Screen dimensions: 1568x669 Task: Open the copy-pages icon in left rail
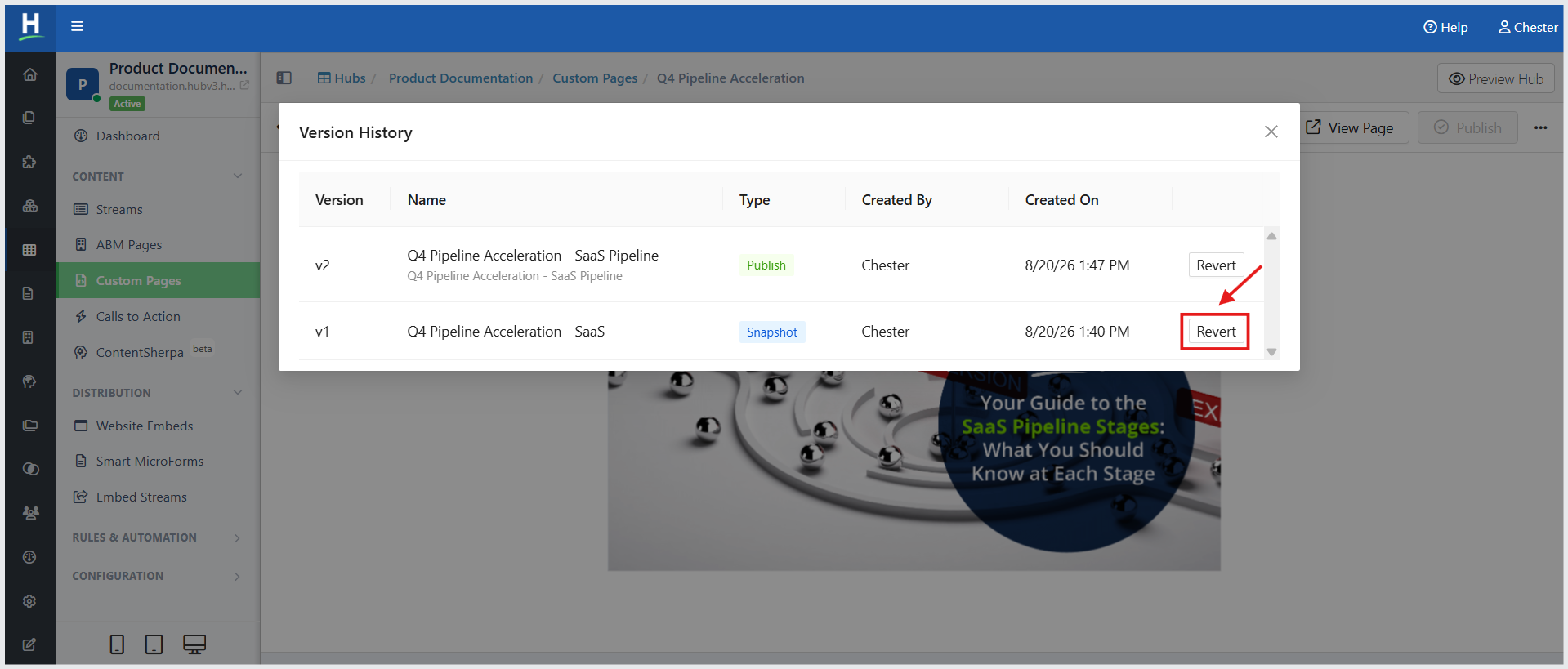point(30,118)
